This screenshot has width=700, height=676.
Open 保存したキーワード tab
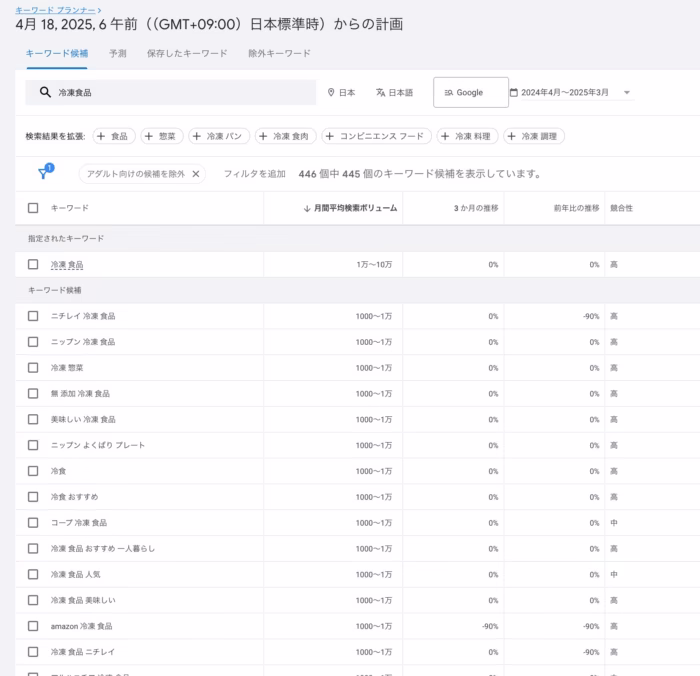click(187, 54)
